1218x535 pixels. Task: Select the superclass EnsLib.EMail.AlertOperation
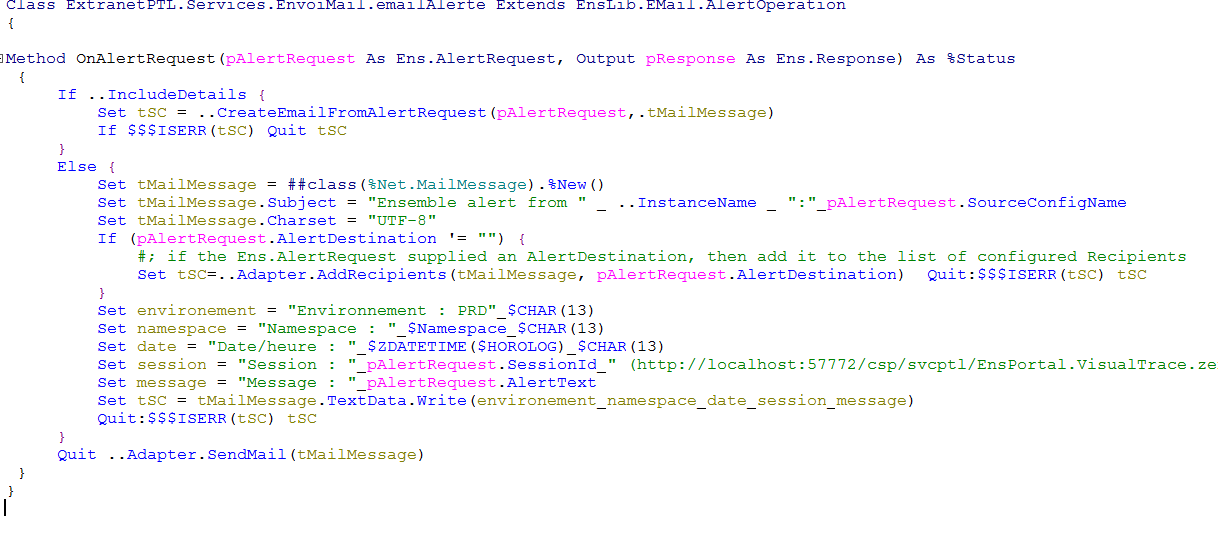[711, 6]
